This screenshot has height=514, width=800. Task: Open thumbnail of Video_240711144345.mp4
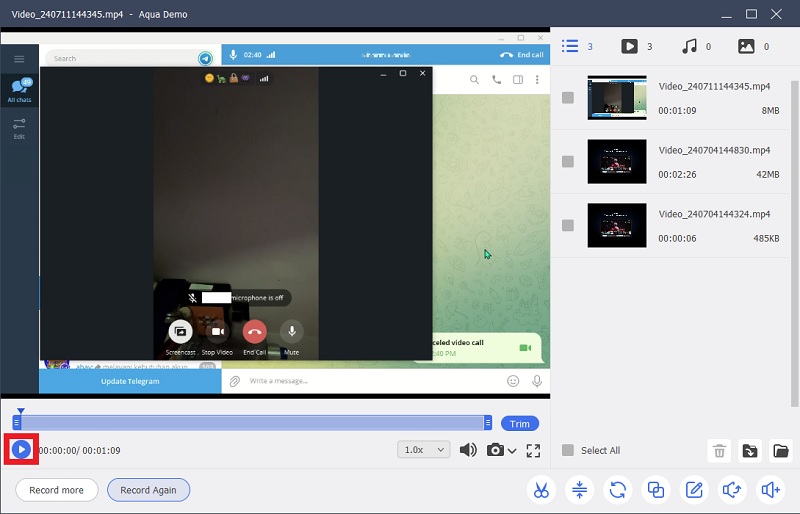(x=617, y=97)
